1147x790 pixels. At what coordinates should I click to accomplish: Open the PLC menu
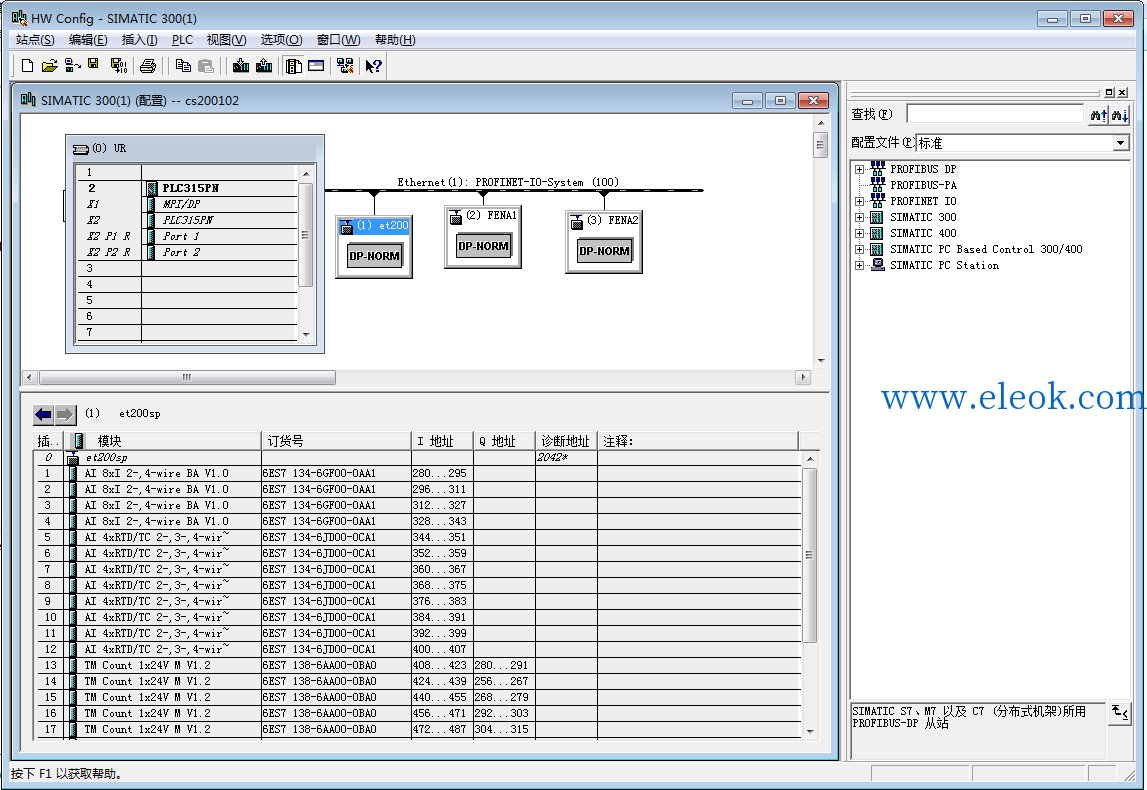pyautogui.click(x=182, y=40)
